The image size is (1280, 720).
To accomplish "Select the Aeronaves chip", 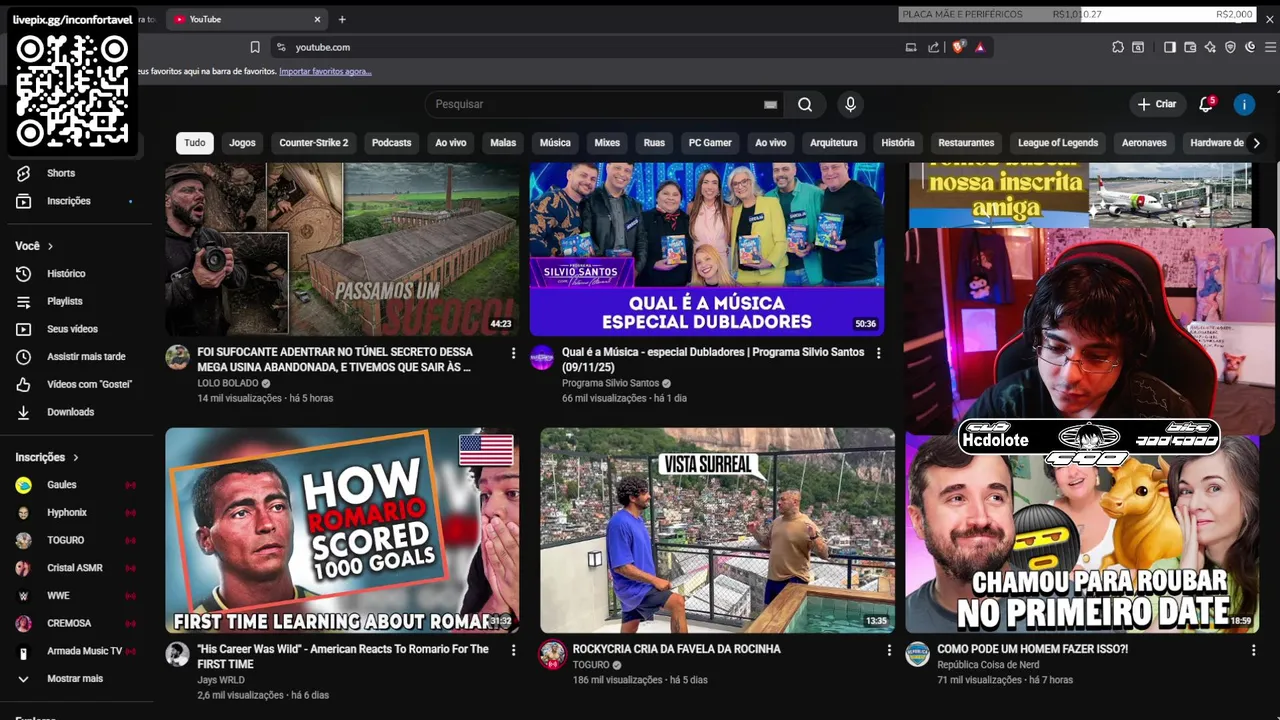I will click(x=1144, y=143).
